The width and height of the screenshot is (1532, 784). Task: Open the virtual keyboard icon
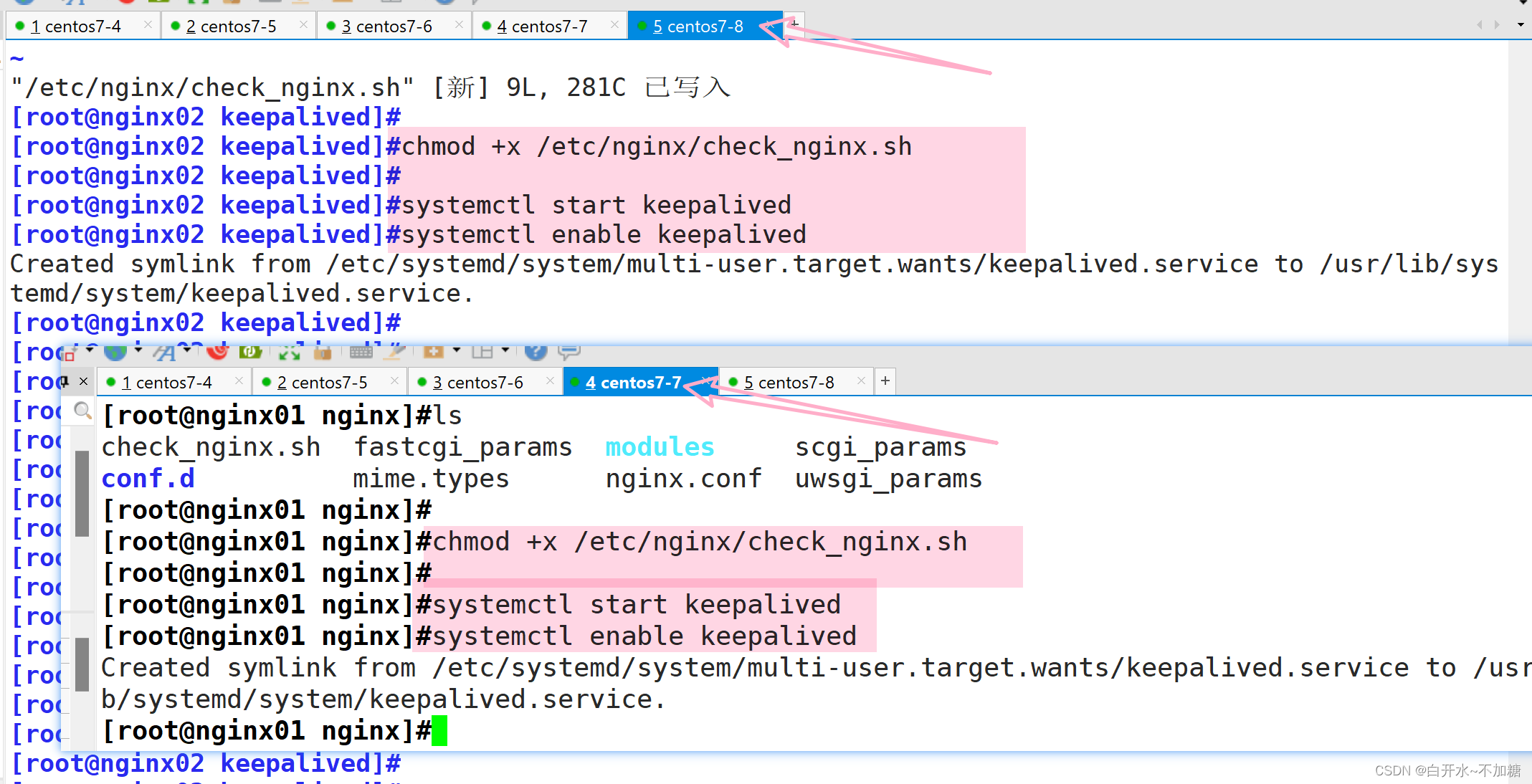[x=361, y=352]
